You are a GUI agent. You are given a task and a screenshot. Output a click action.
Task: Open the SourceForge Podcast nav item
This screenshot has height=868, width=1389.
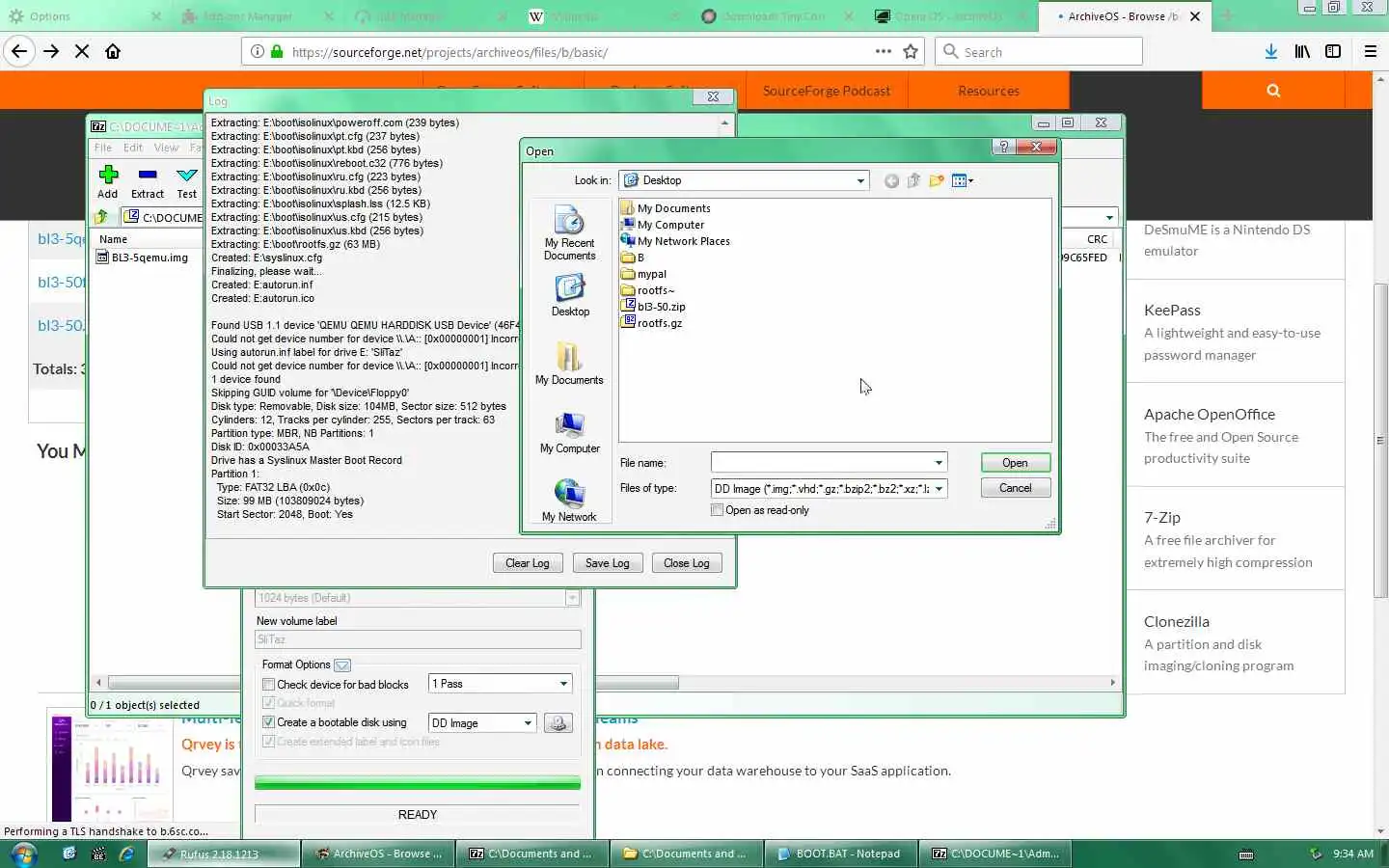[827, 91]
